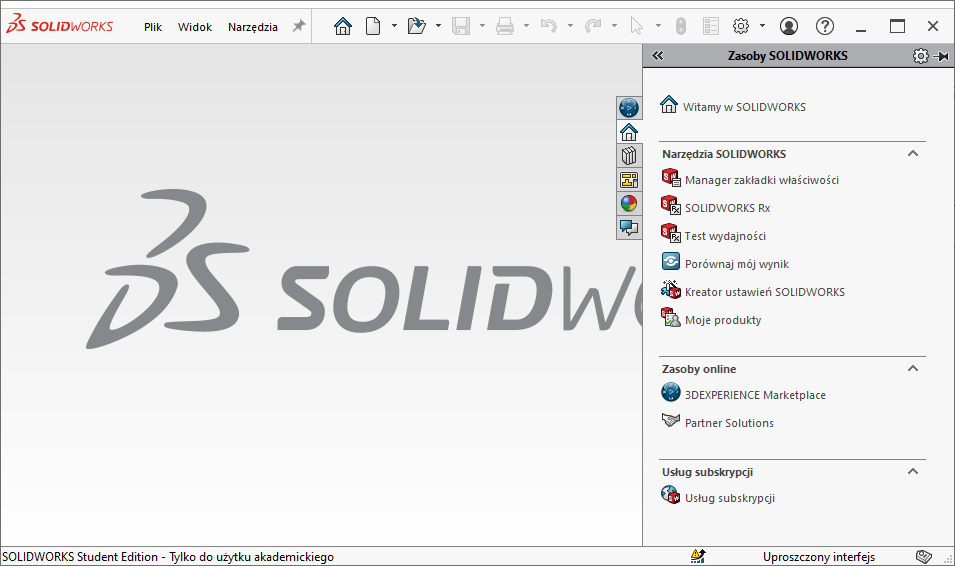Launch SOLIDWORKS Rx link

pos(727,208)
